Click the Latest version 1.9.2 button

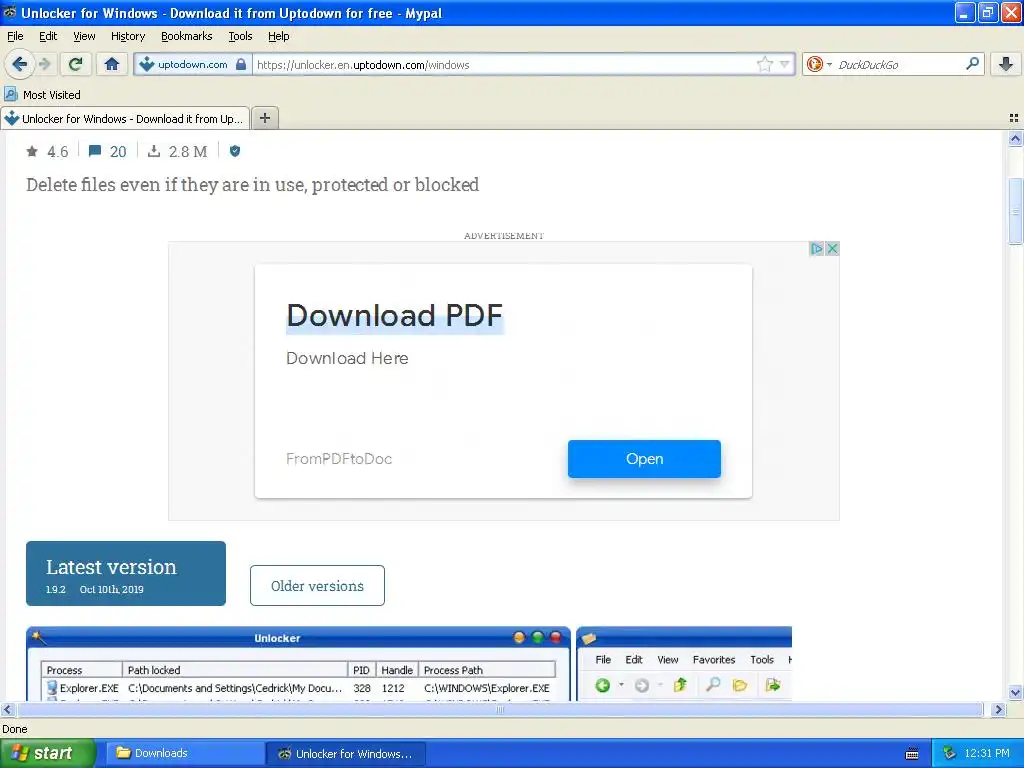(x=126, y=573)
